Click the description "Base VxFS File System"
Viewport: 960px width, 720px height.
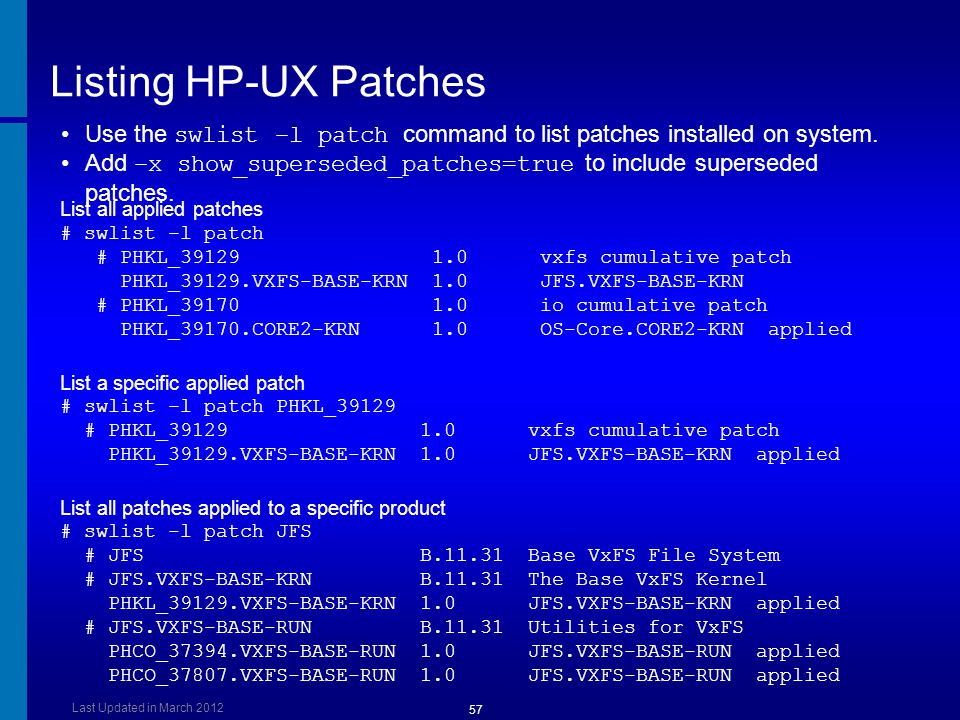[654, 555]
